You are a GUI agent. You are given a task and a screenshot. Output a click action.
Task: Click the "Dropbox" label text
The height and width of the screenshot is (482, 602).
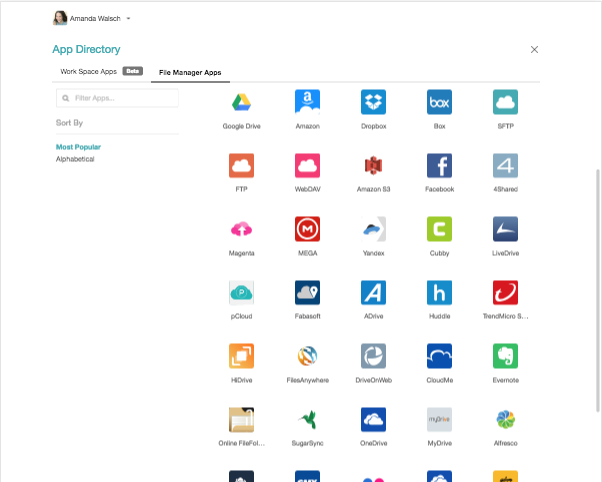[374, 126]
